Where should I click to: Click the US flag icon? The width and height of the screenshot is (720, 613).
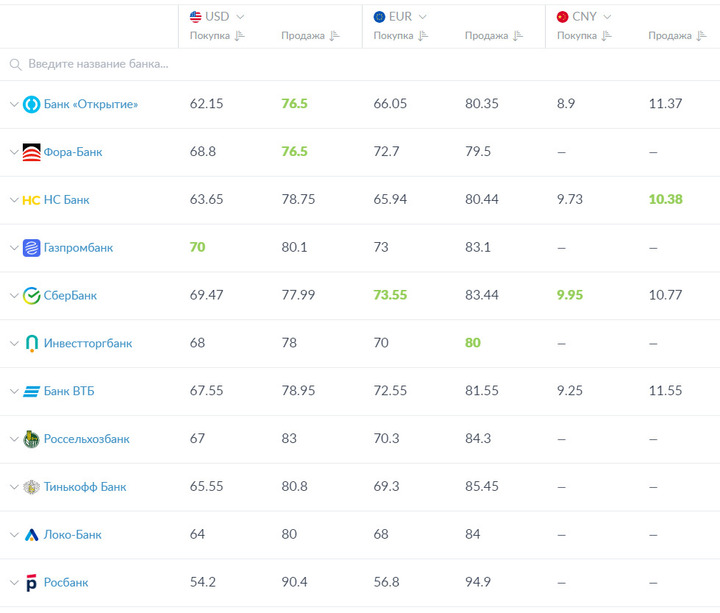[196, 17]
